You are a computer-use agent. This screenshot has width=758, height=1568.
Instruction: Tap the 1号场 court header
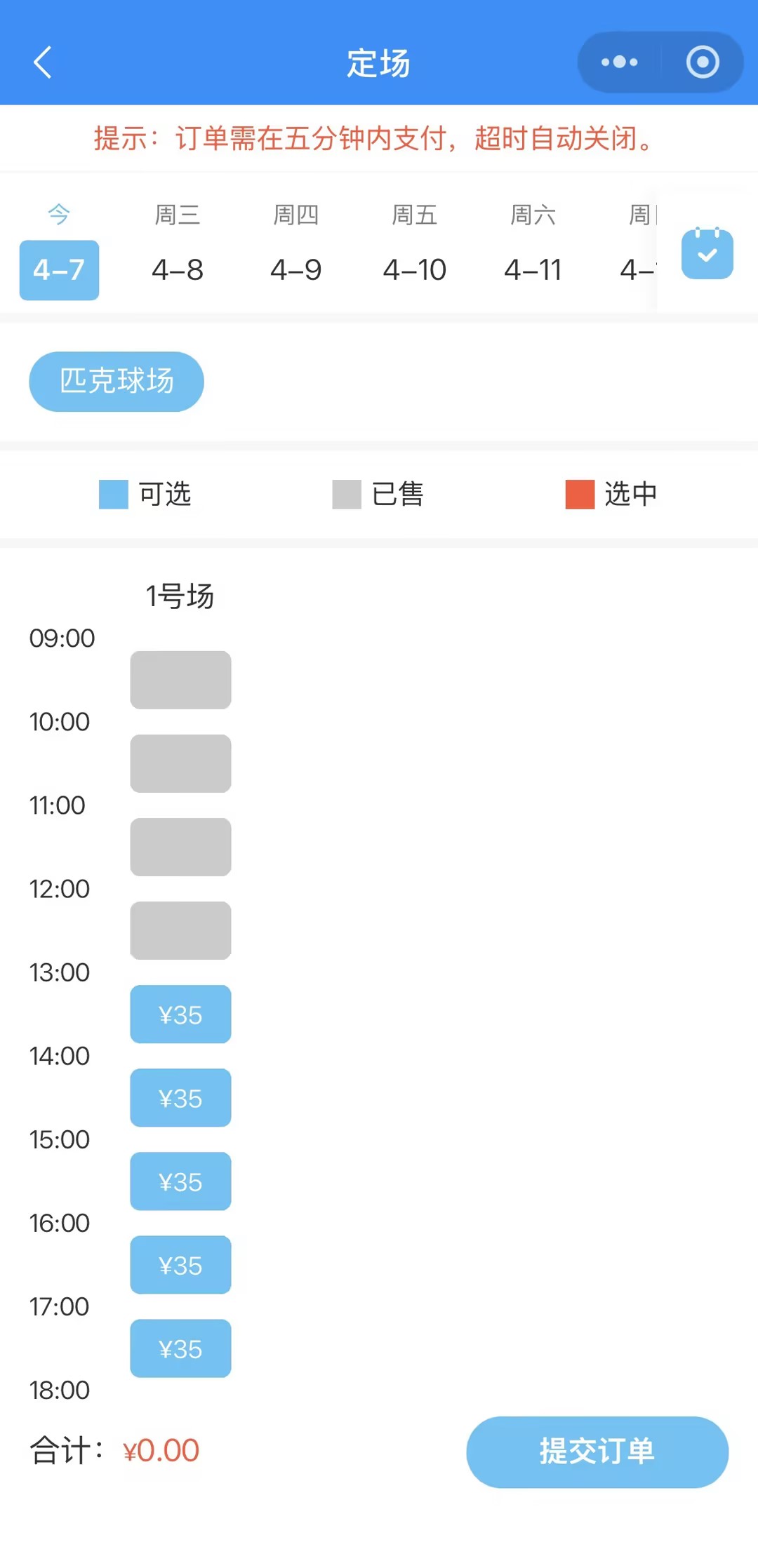pyautogui.click(x=180, y=596)
